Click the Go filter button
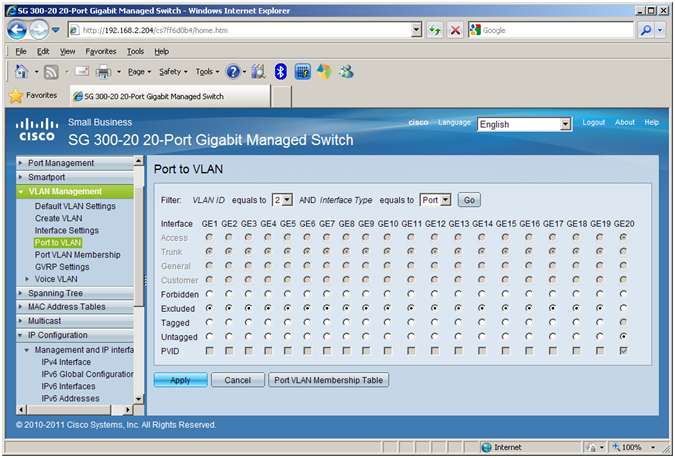Image resolution: width=675 pixels, height=458 pixels. point(469,200)
